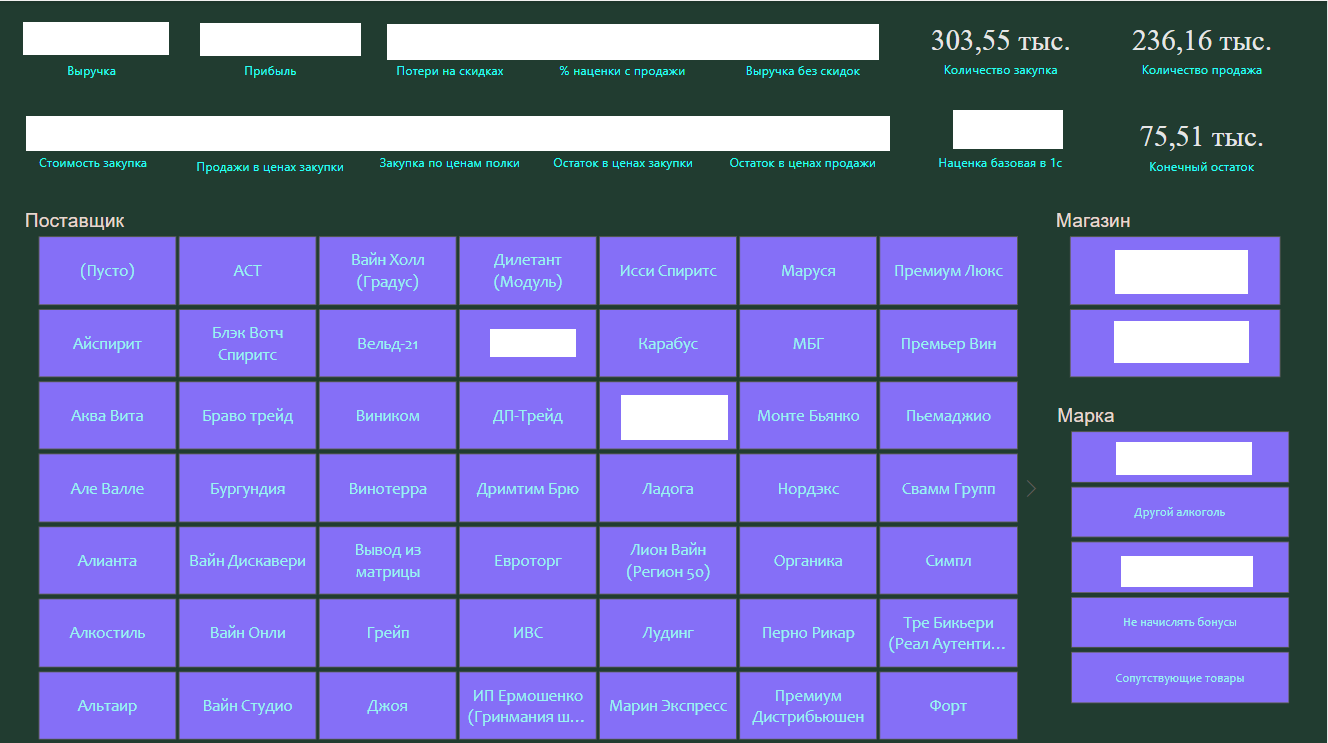Filter by Грейп supplier

388,633
